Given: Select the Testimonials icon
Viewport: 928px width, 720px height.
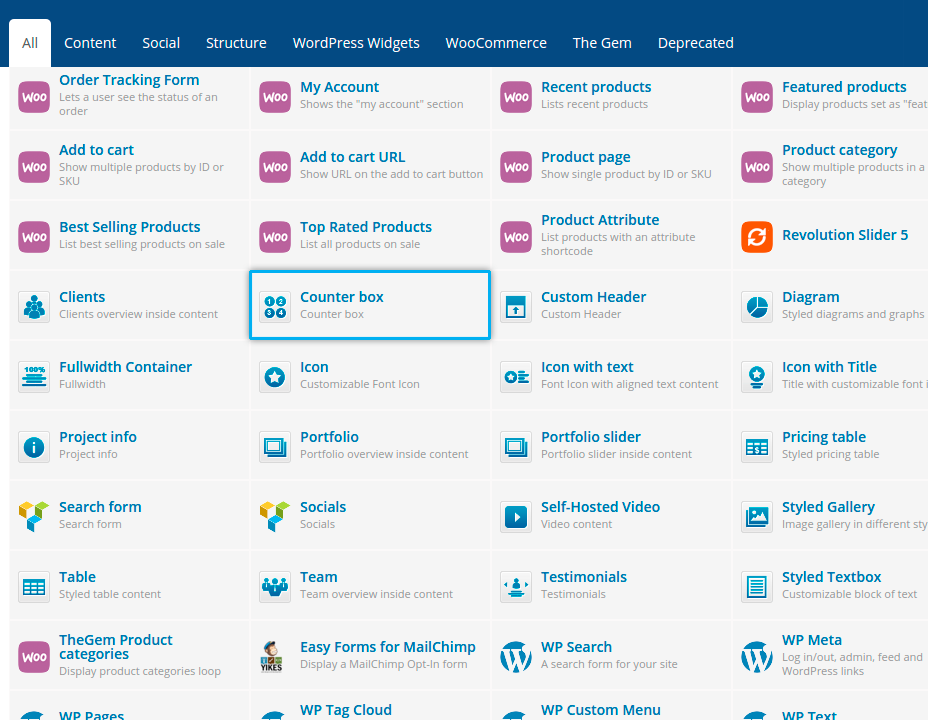Looking at the screenshot, I should [516, 587].
